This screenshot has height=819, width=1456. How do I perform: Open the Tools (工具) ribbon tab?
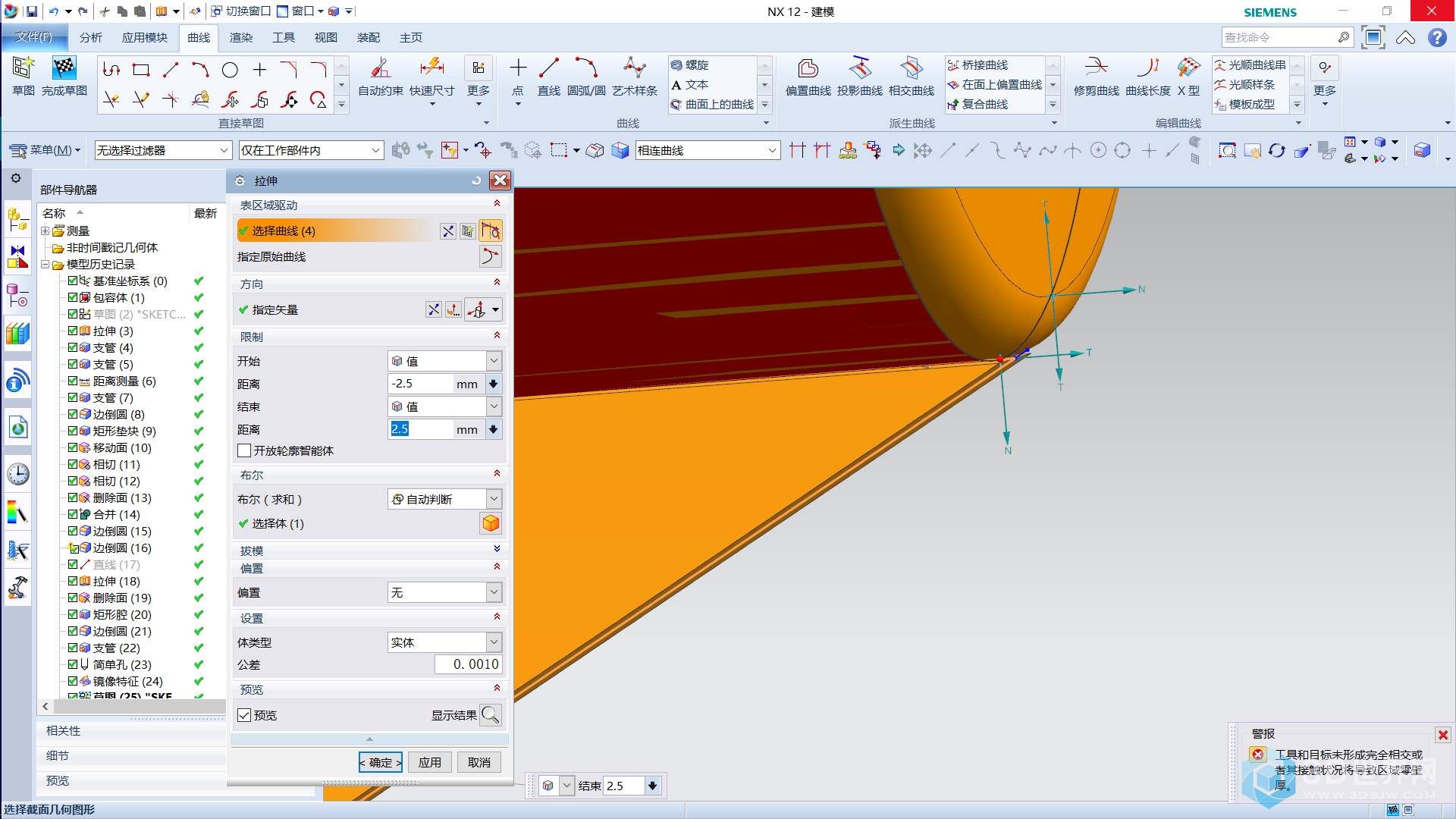[x=284, y=37]
